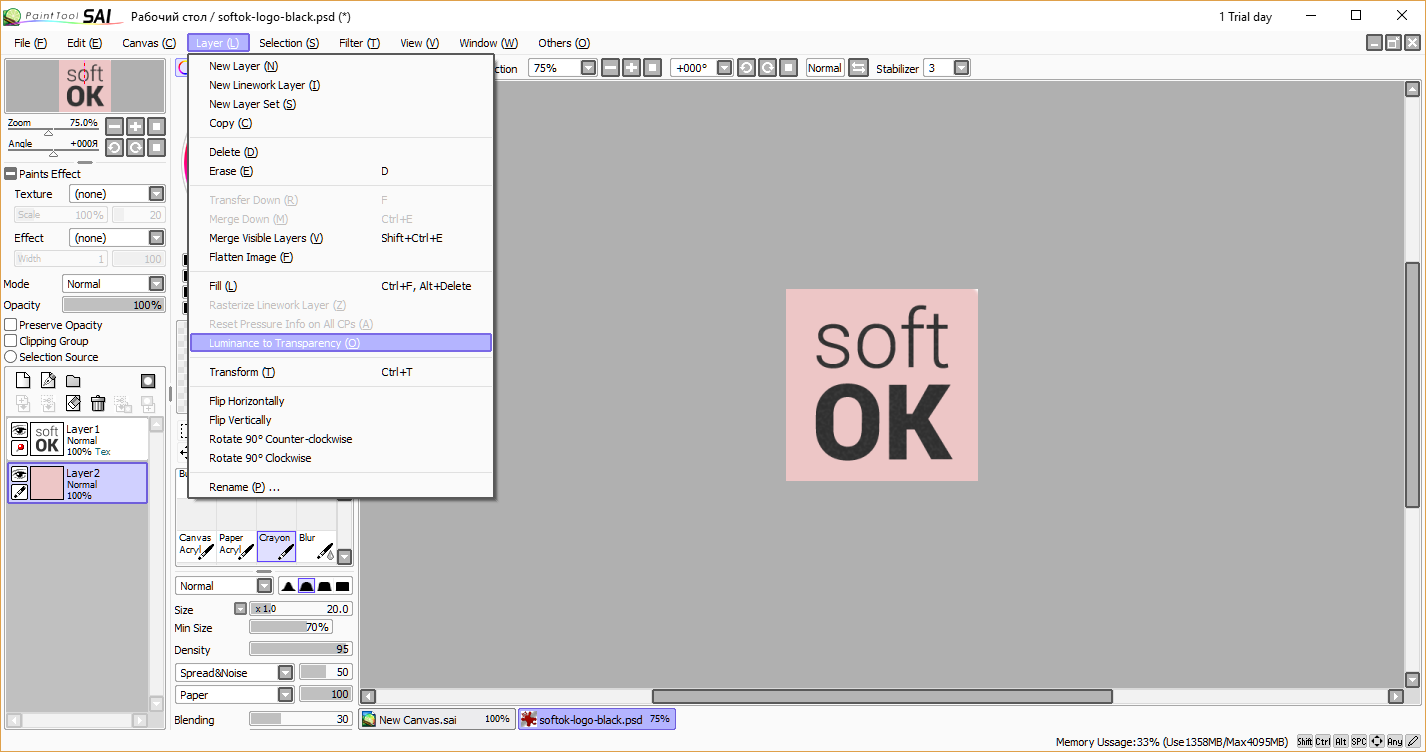Click the New Layer Set folder icon
Image resolution: width=1426 pixels, height=752 pixels.
[x=73, y=381]
